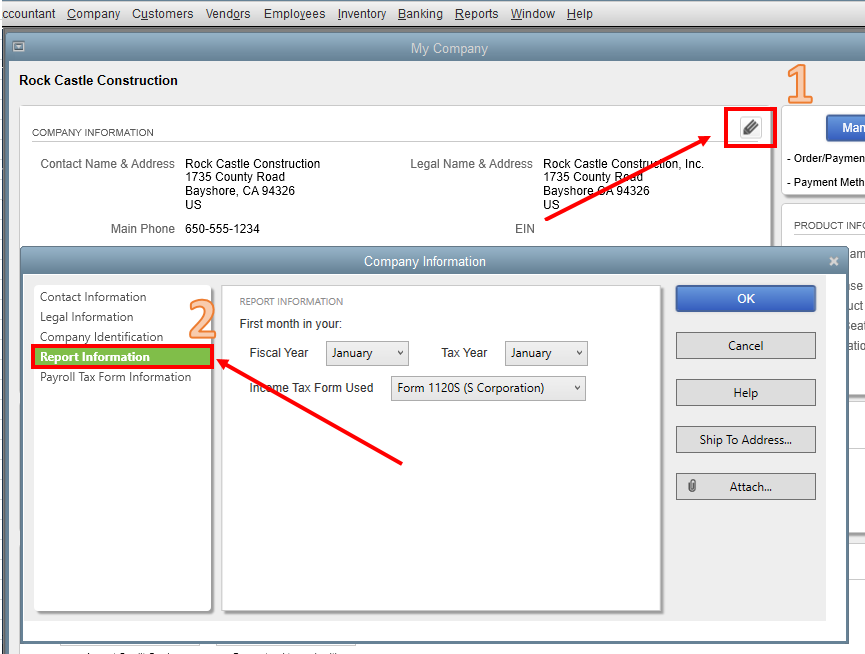The width and height of the screenshot is (865, 654).
Task: Click the blue Manage button at right
Action: click(846, 128)
